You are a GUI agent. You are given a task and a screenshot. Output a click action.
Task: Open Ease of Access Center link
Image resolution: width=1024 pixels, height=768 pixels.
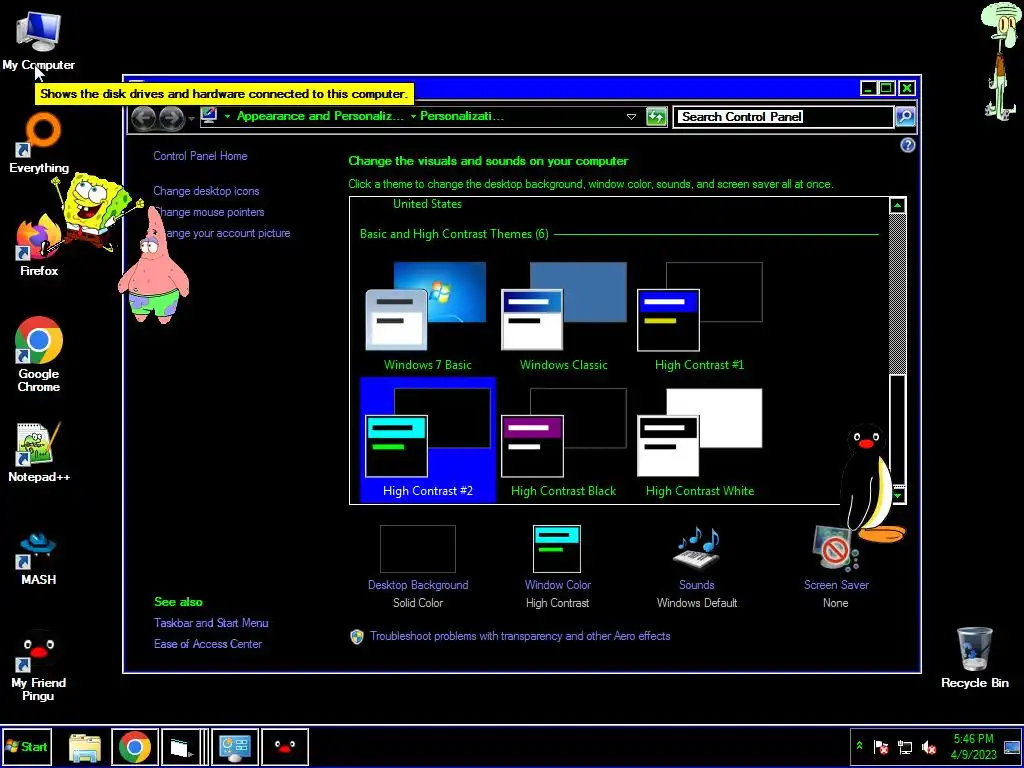tap(208, 644)
